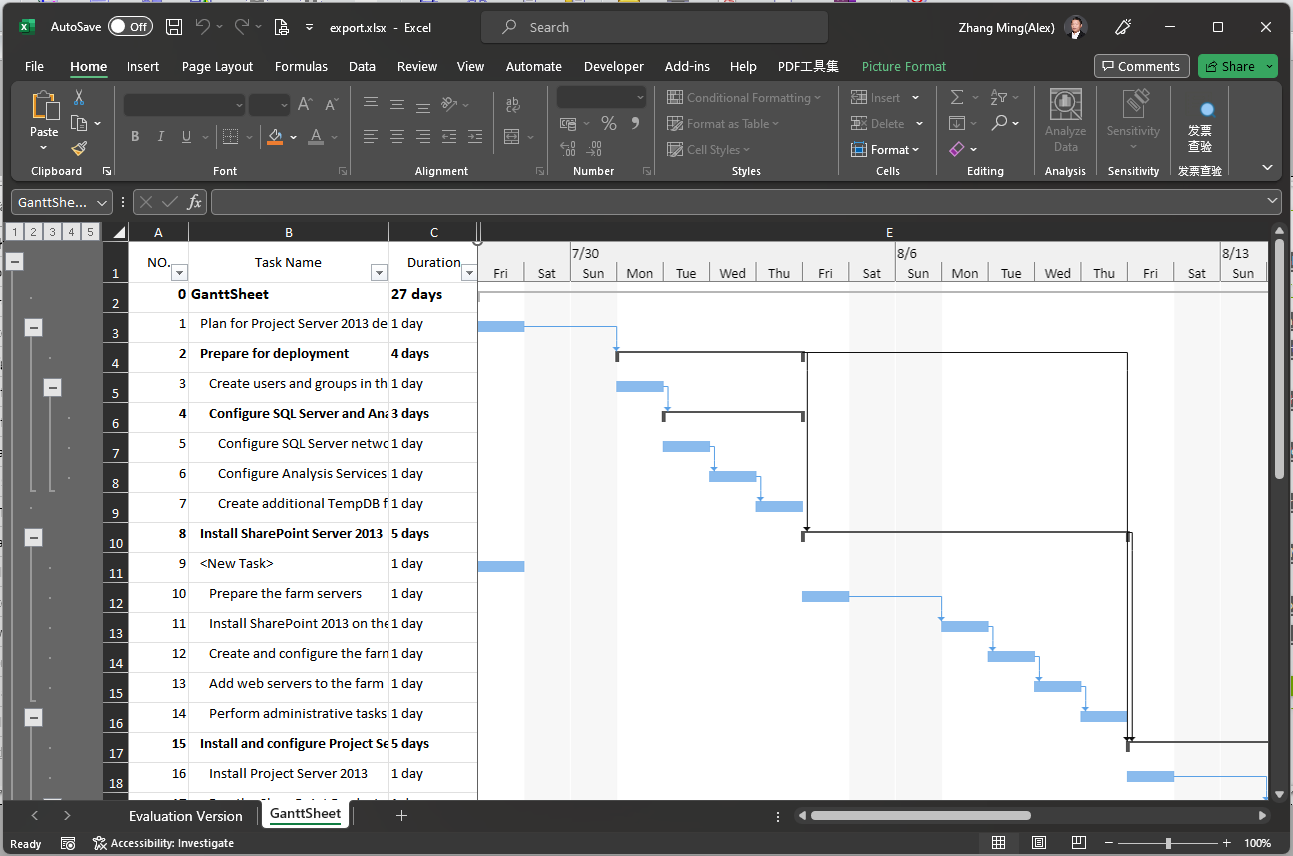Click the Redo arrow icon
The height and width of the screenshot is (856, 1293).
click(242, 27)
